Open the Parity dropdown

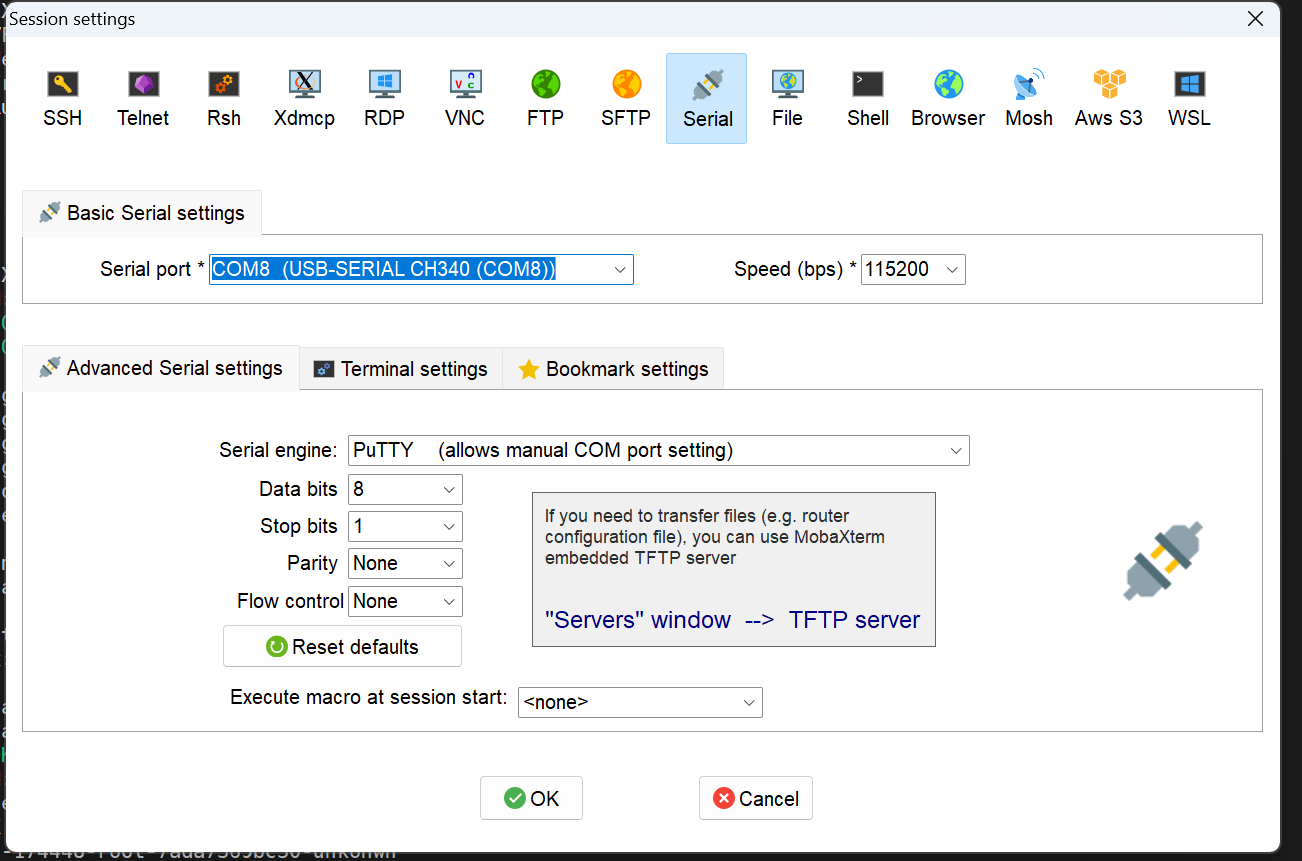point(449,564)
